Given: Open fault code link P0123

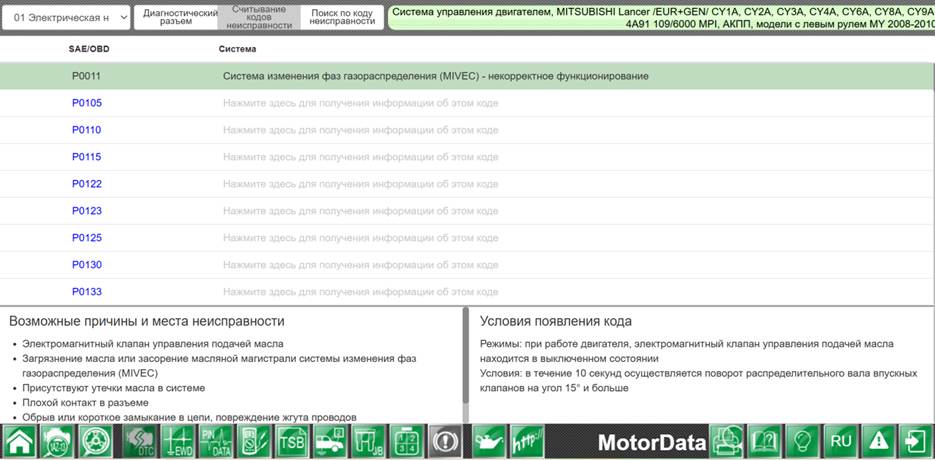Looking at the screenshot, I should pyautogui.click(x=87, y=211).
